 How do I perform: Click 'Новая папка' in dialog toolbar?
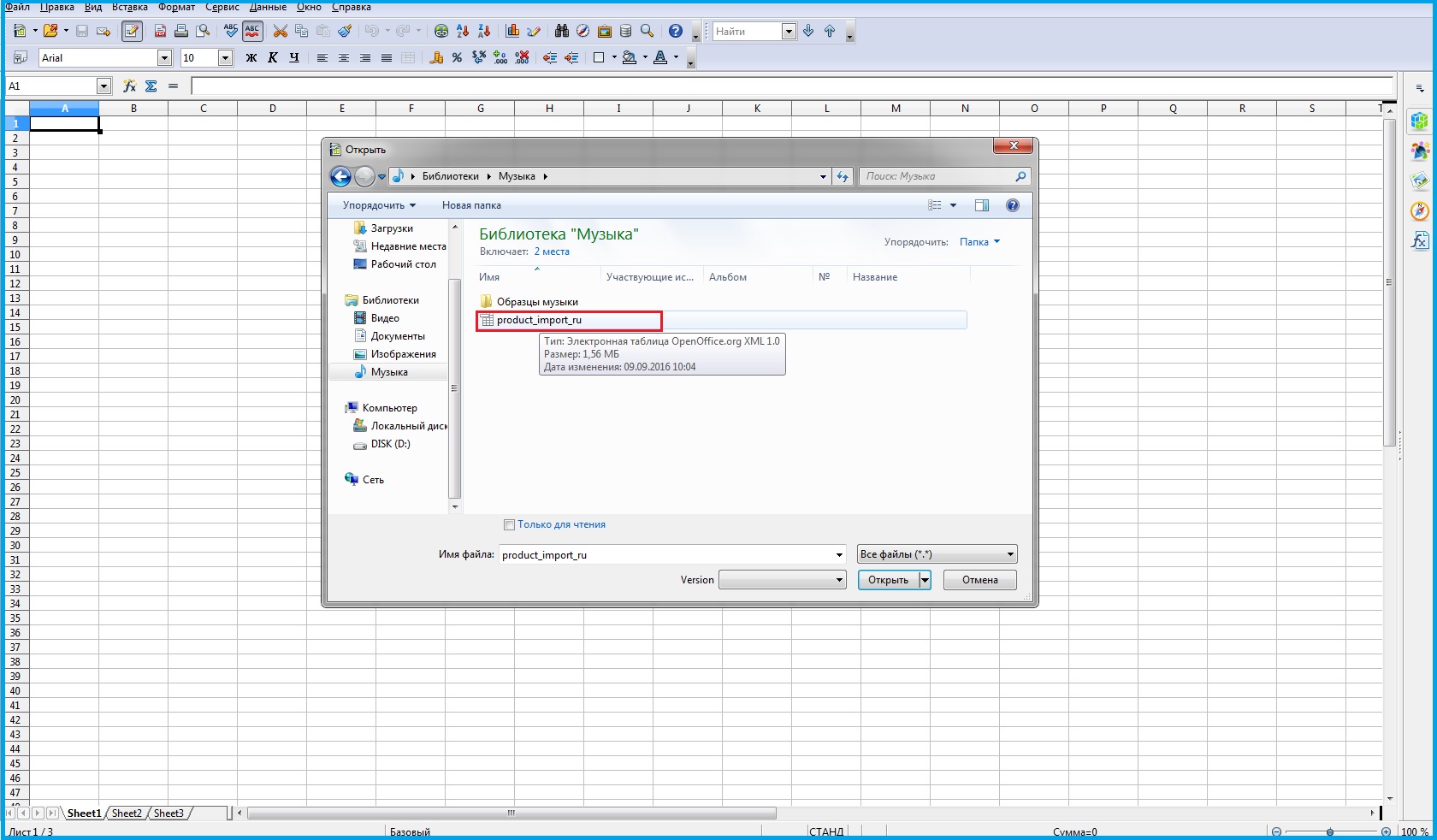[x=471, y=205]
